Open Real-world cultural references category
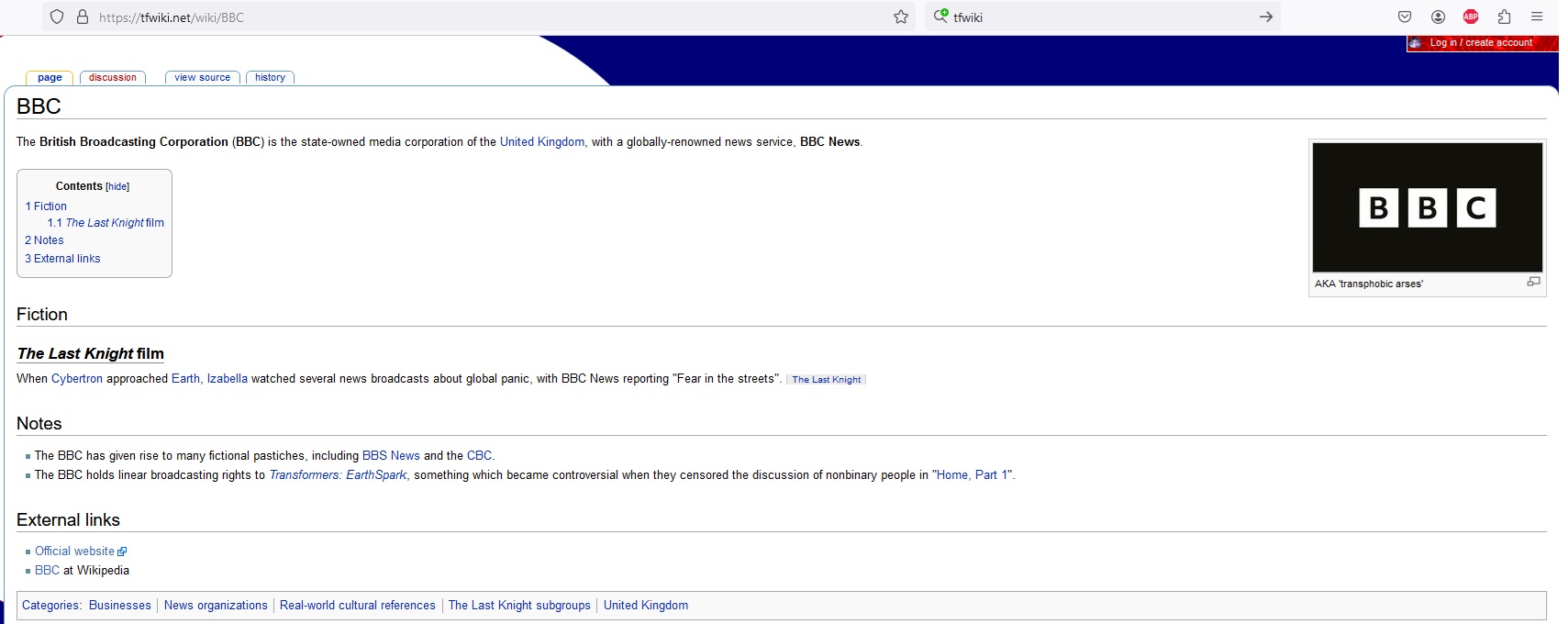 358,606
